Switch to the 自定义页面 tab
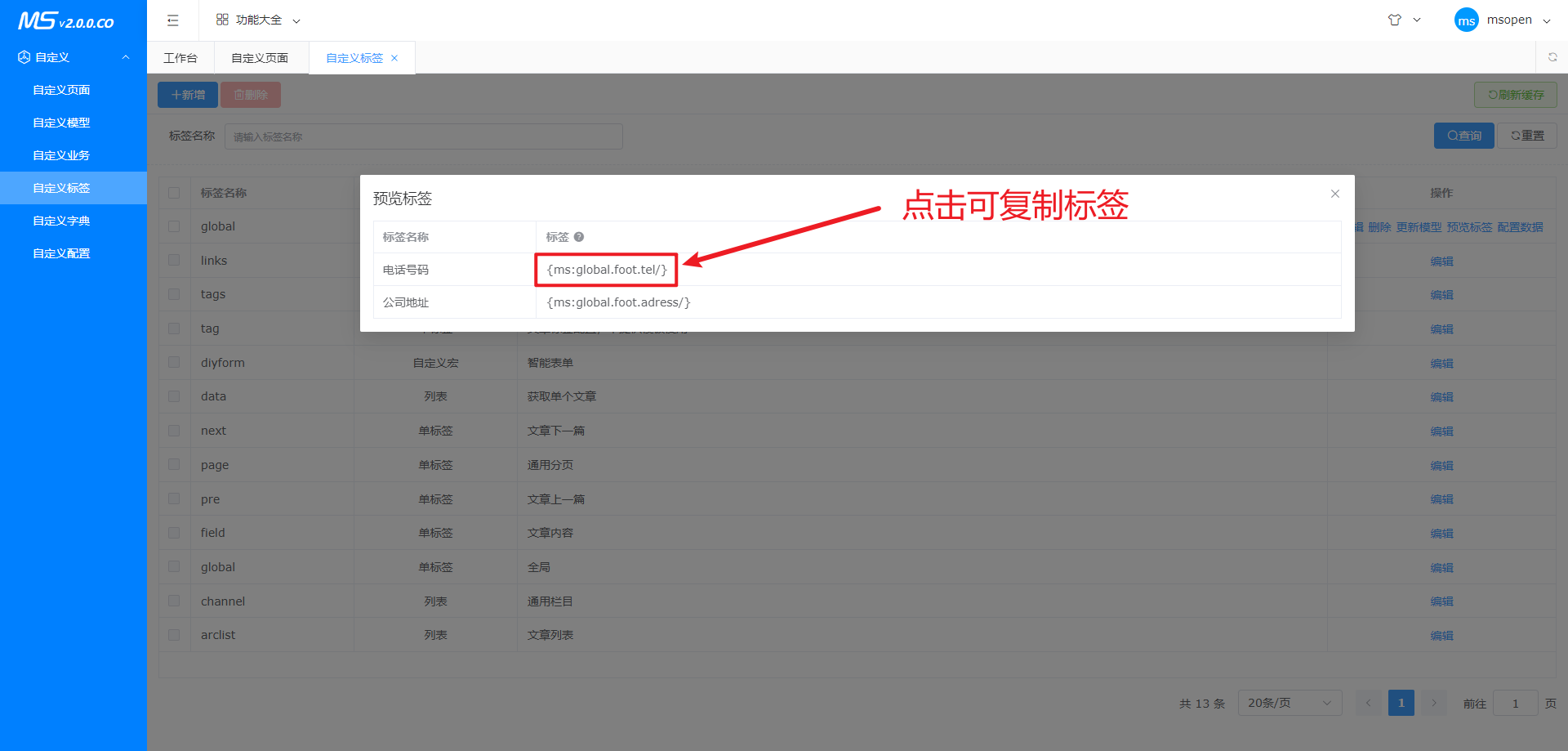This screenshot has height=751, width=1568. click(x=260, y=58)
